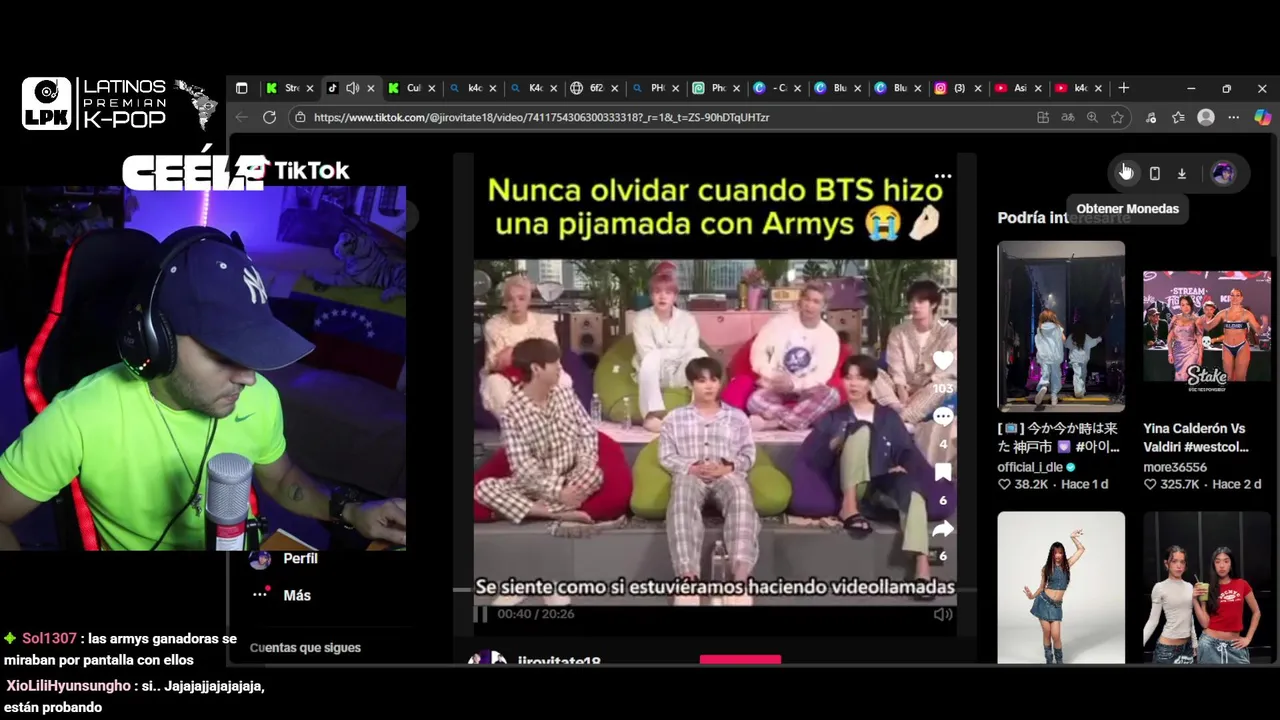Image resolution: width=1280 pixels, height=720 pixels.
Task: Click the 00:40 / 20:26 time display
Action: pyautogui.click(x=536, y=614)
